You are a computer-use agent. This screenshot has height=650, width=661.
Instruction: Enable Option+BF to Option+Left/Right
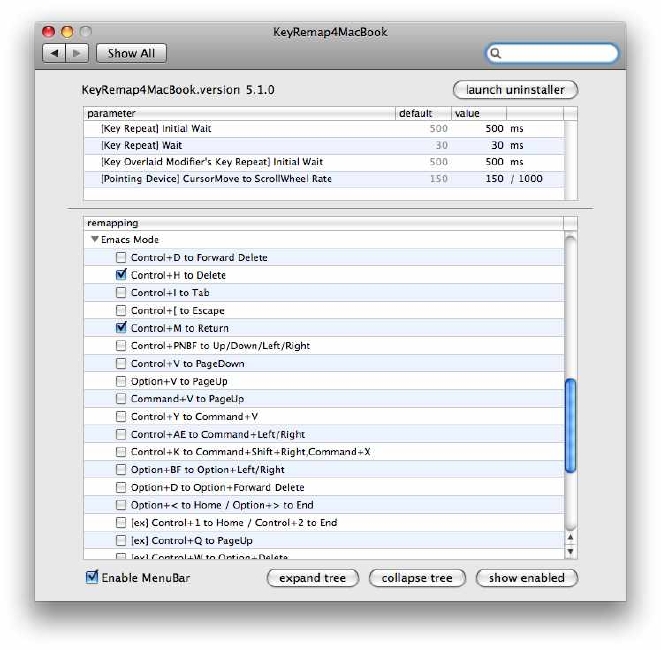[x=121, y=470]
